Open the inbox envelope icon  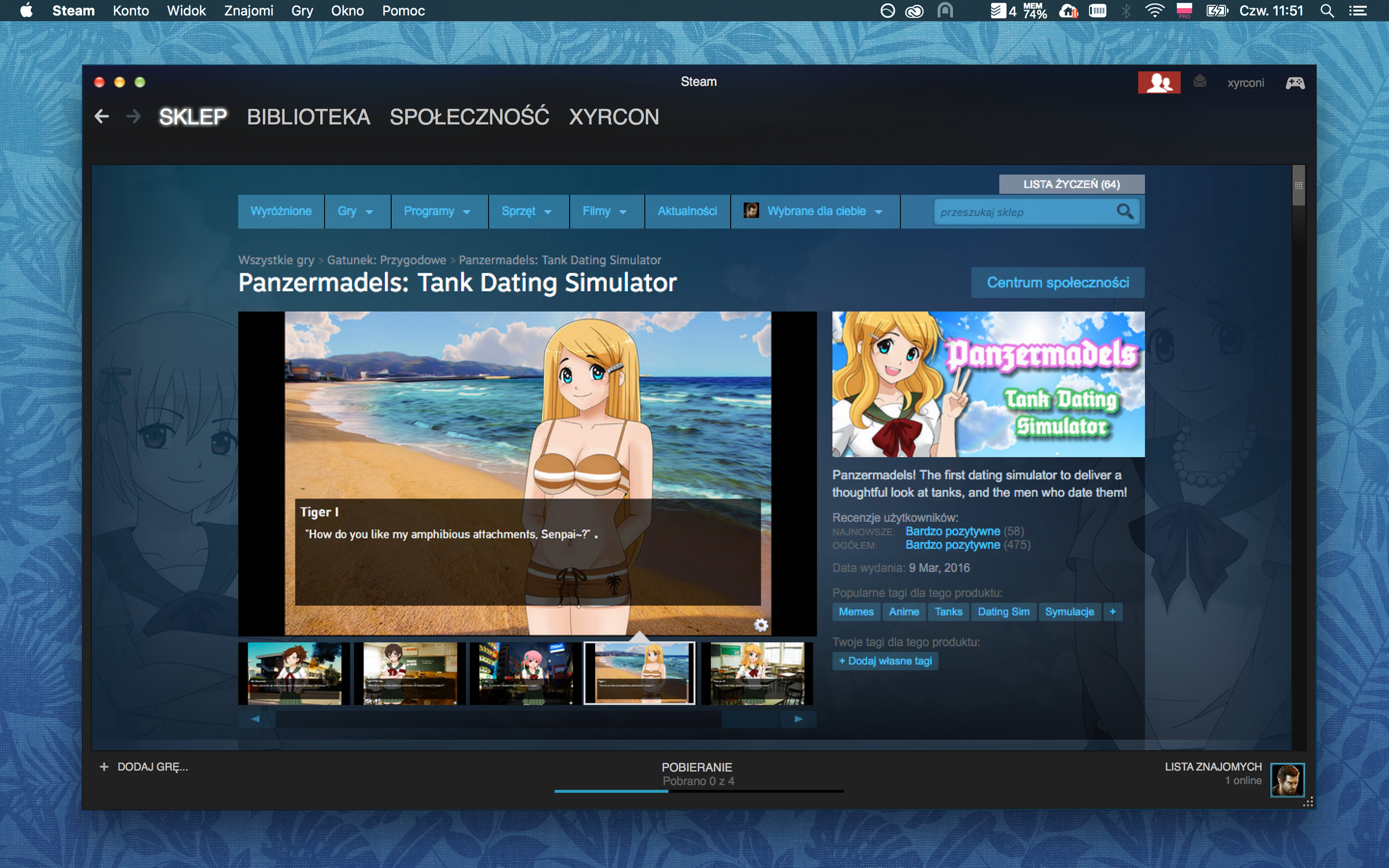point(1200,81)
